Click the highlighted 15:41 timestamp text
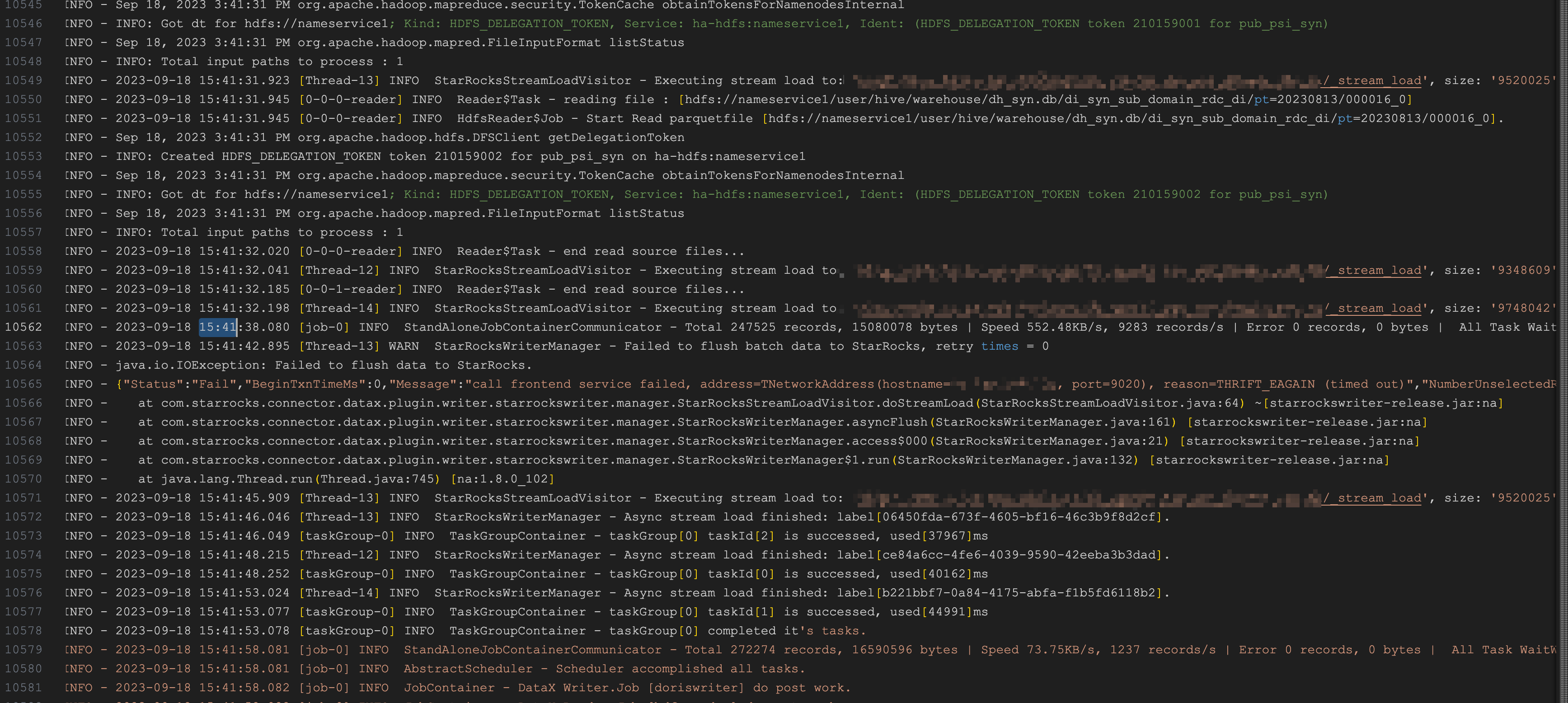This screenshot has height=703, width=1568. point(217,328)
